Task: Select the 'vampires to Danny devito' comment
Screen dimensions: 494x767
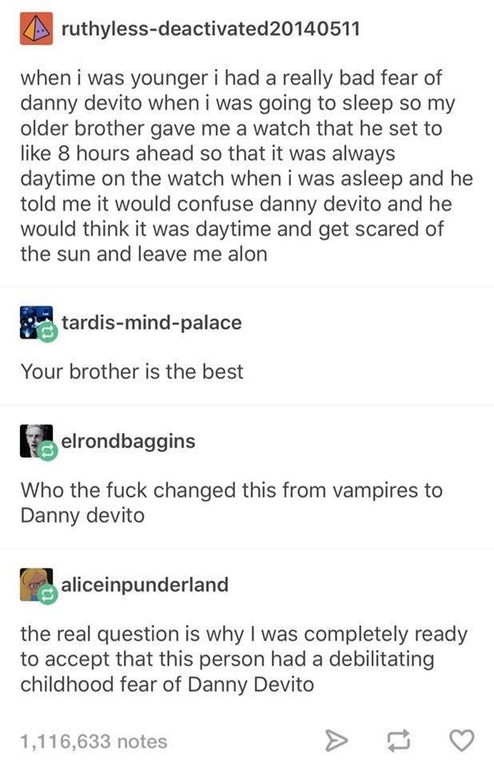Action: (x=231, y=502)
